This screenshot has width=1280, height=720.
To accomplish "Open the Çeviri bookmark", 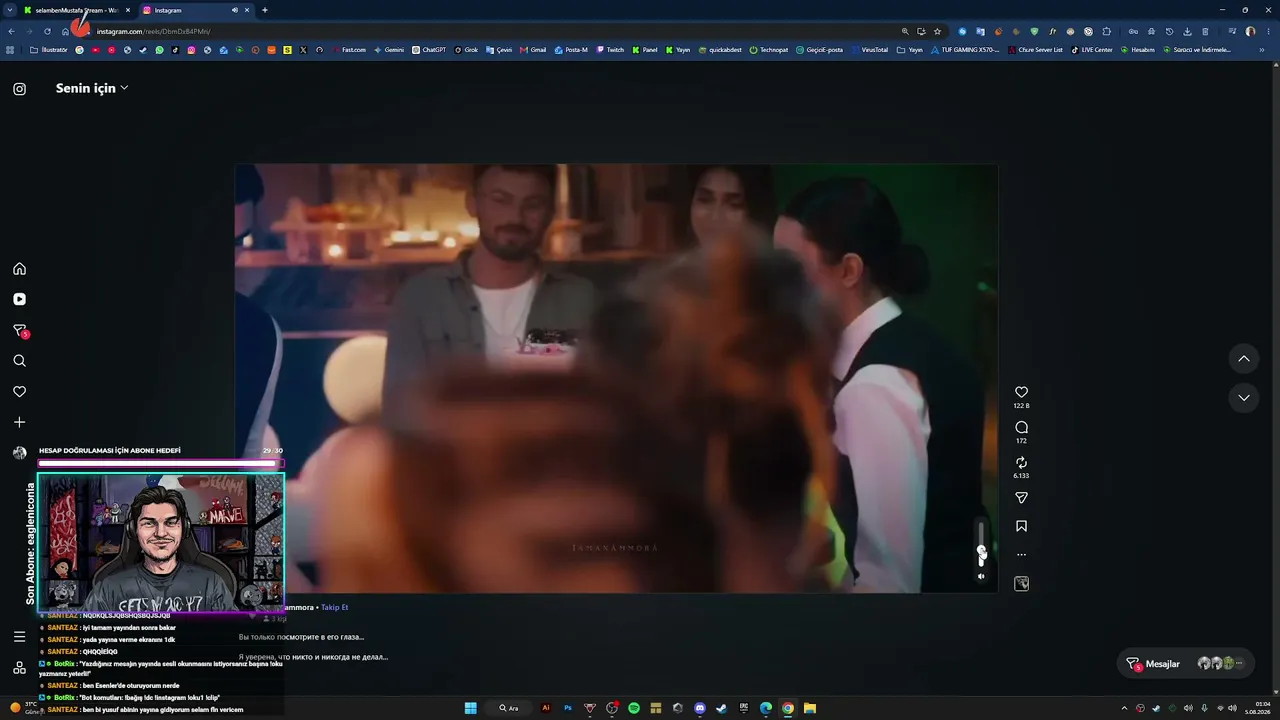I will pos(499,50).
